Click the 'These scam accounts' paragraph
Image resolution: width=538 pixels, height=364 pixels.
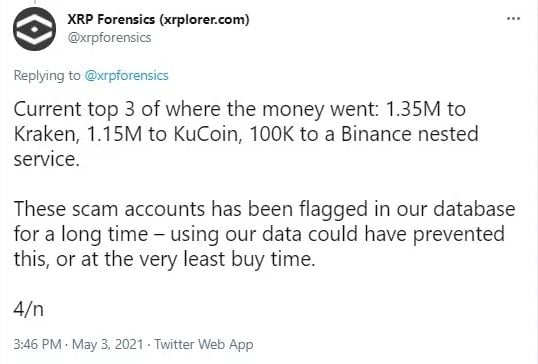(x=264, y=234)
